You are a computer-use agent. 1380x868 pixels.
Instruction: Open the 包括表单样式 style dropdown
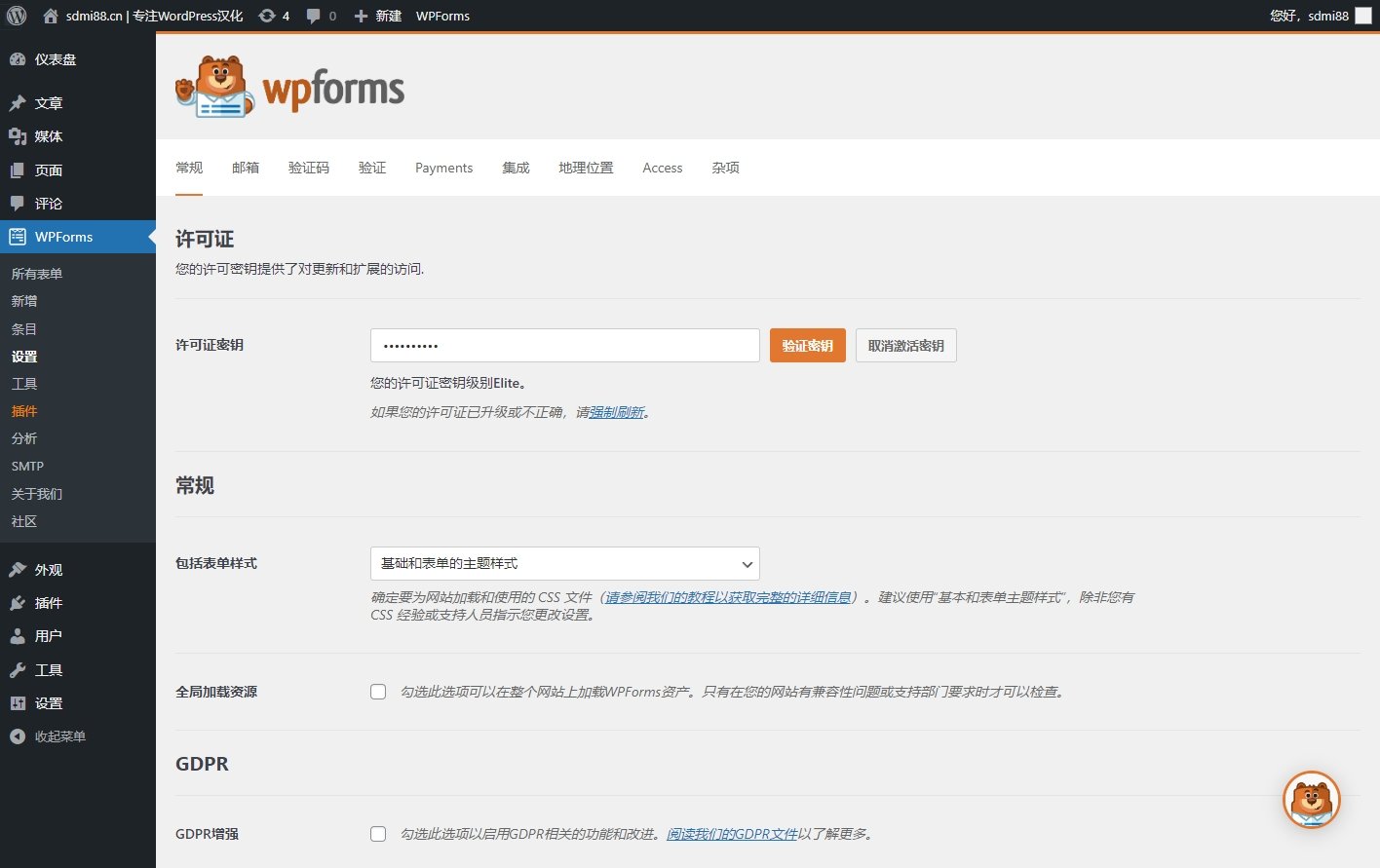click(x=564, y=563)
